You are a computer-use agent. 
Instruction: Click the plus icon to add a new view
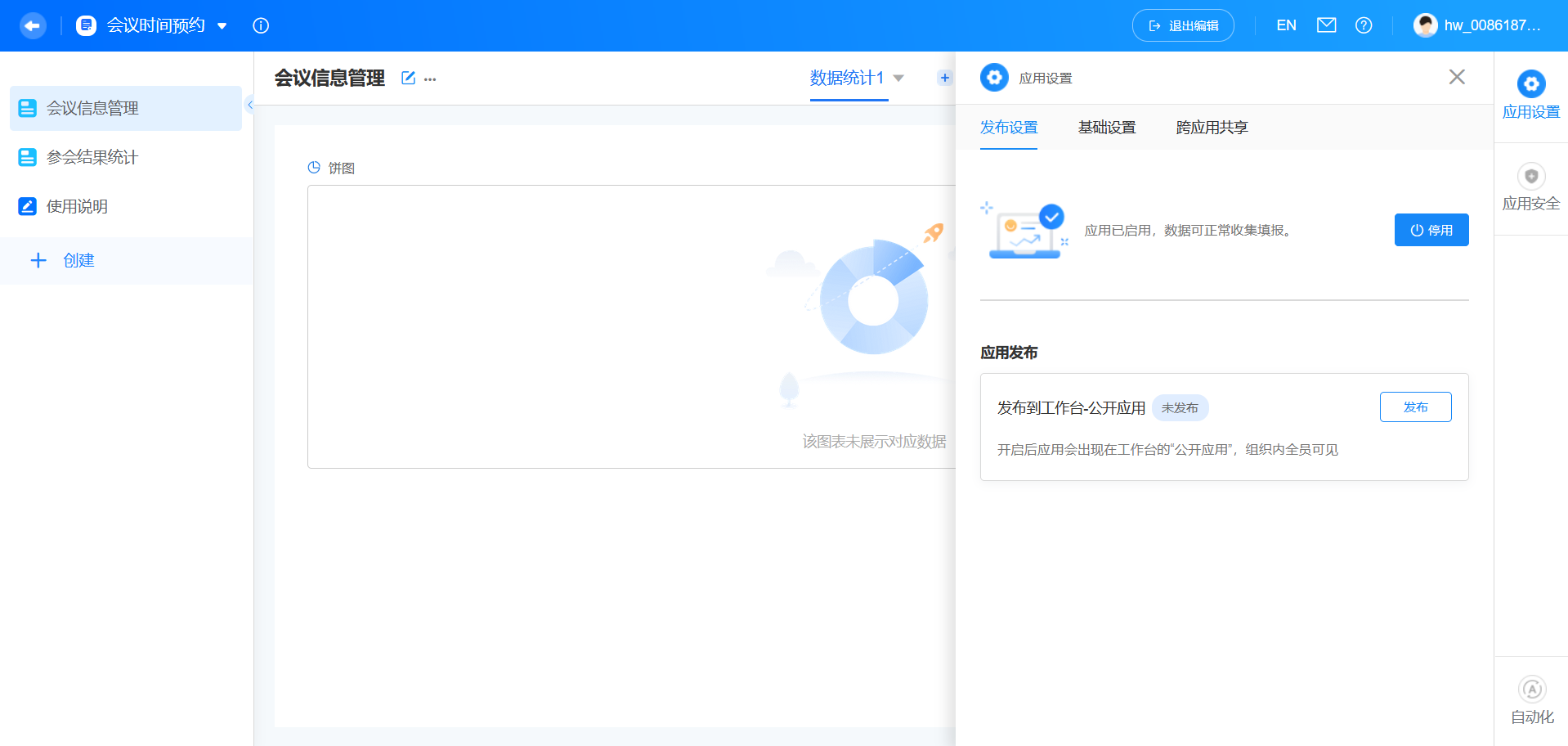coord(945,77)
